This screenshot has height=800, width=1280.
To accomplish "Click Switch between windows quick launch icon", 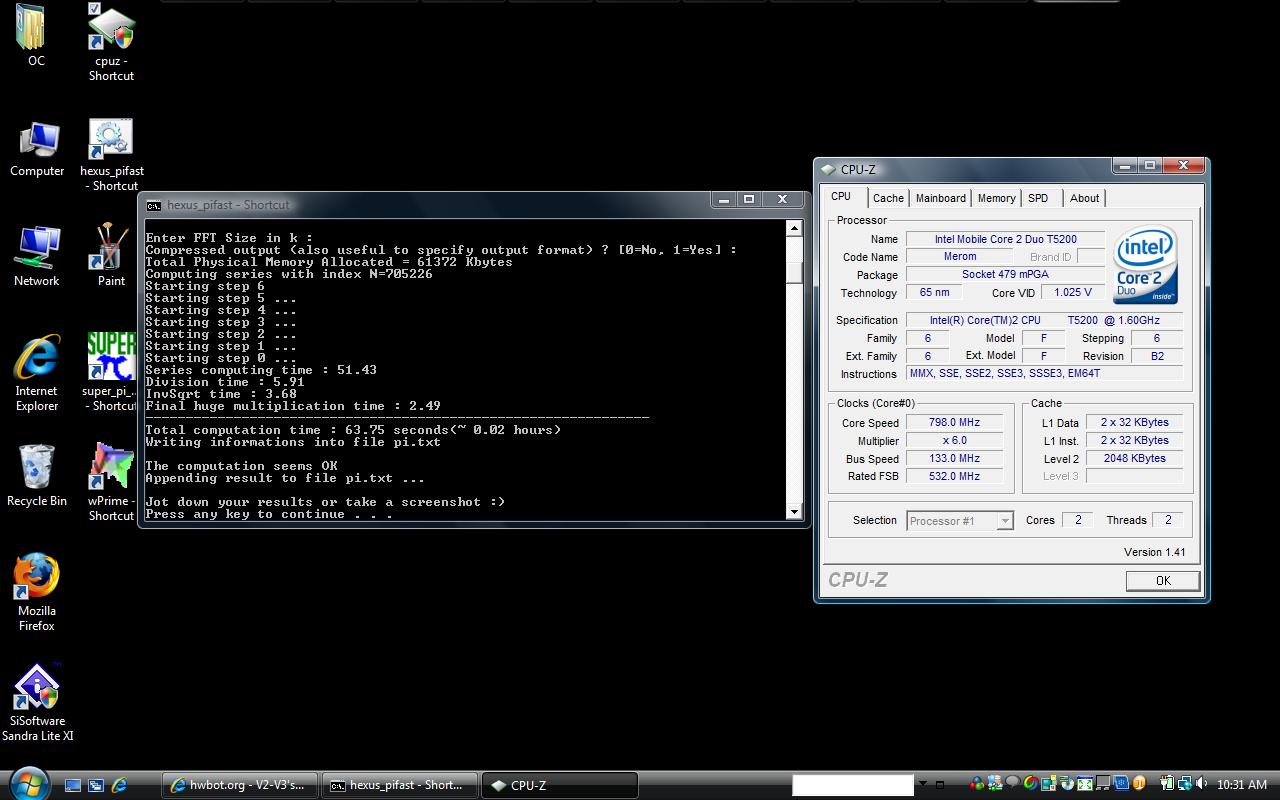I will tap(96, 786).
